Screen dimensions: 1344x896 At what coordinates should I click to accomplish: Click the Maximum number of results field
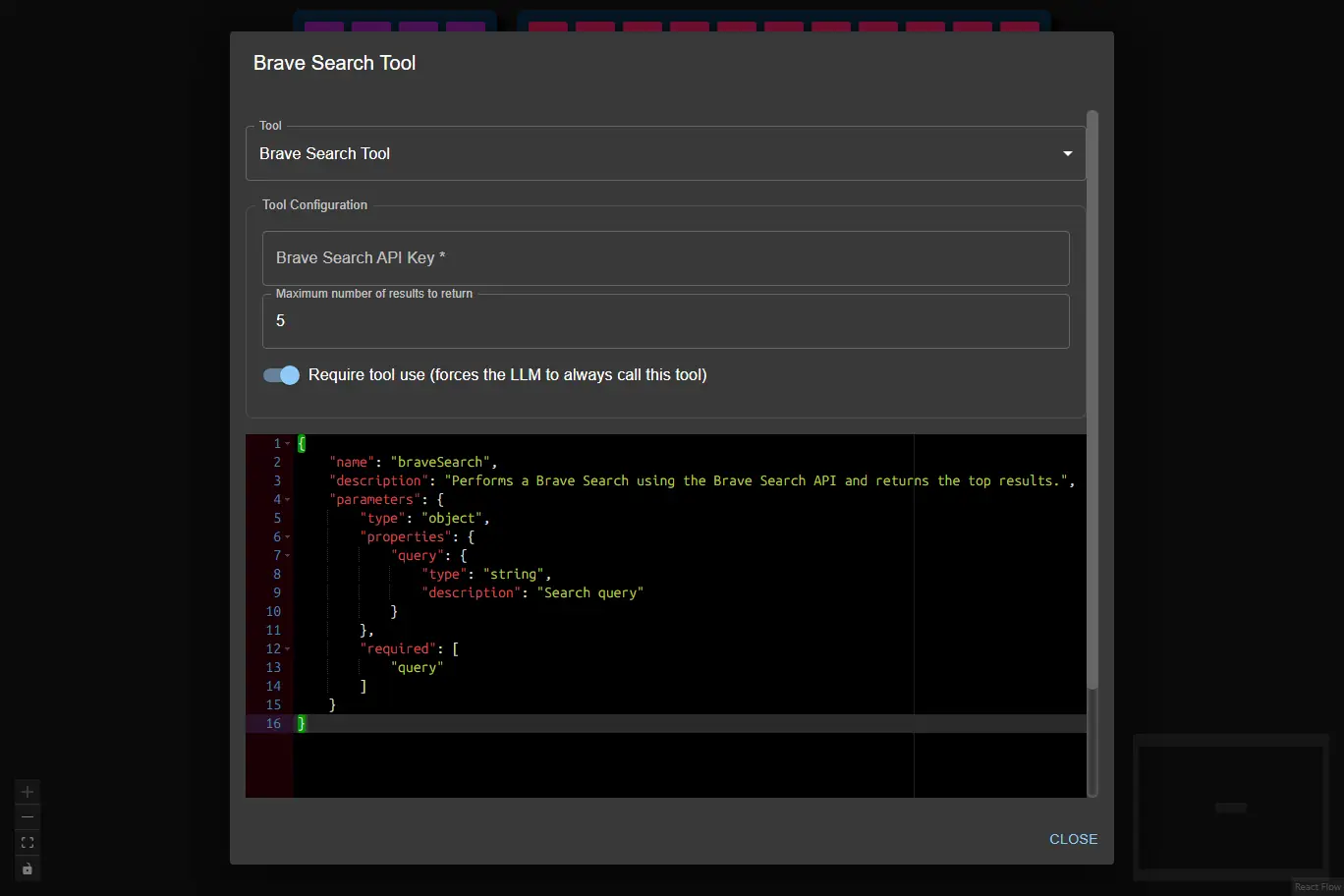(x=665, y=321)
